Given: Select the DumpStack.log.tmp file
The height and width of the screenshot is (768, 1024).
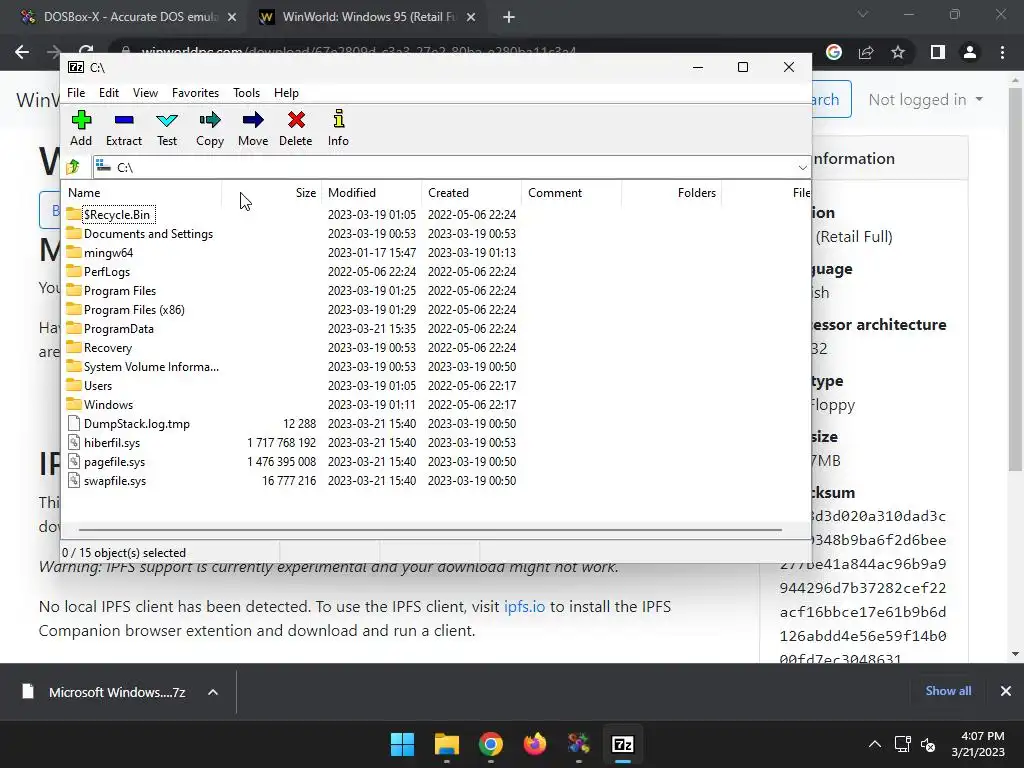Looking at the screenshot, I should coord(136,424).
